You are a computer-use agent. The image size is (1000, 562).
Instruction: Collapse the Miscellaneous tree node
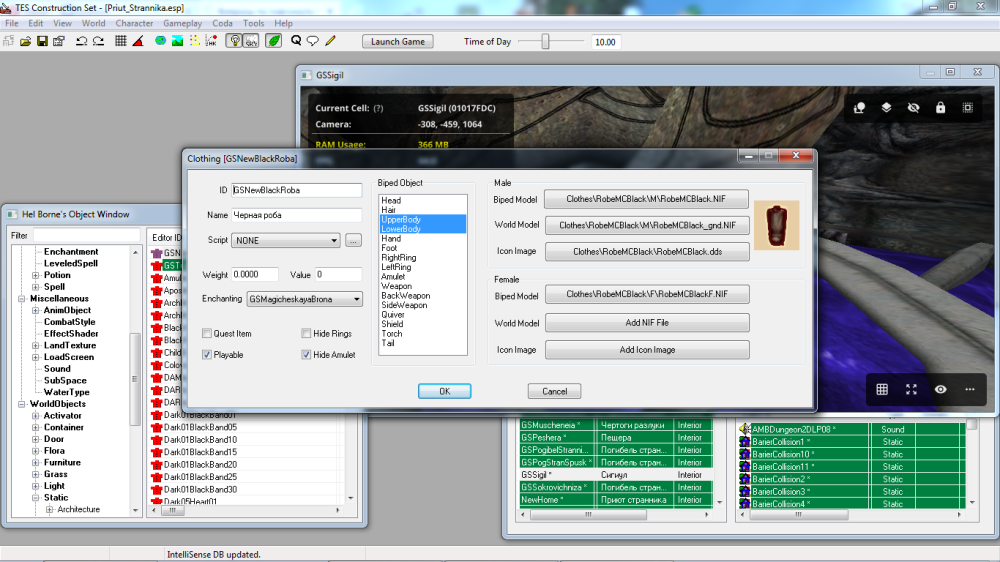22,299
